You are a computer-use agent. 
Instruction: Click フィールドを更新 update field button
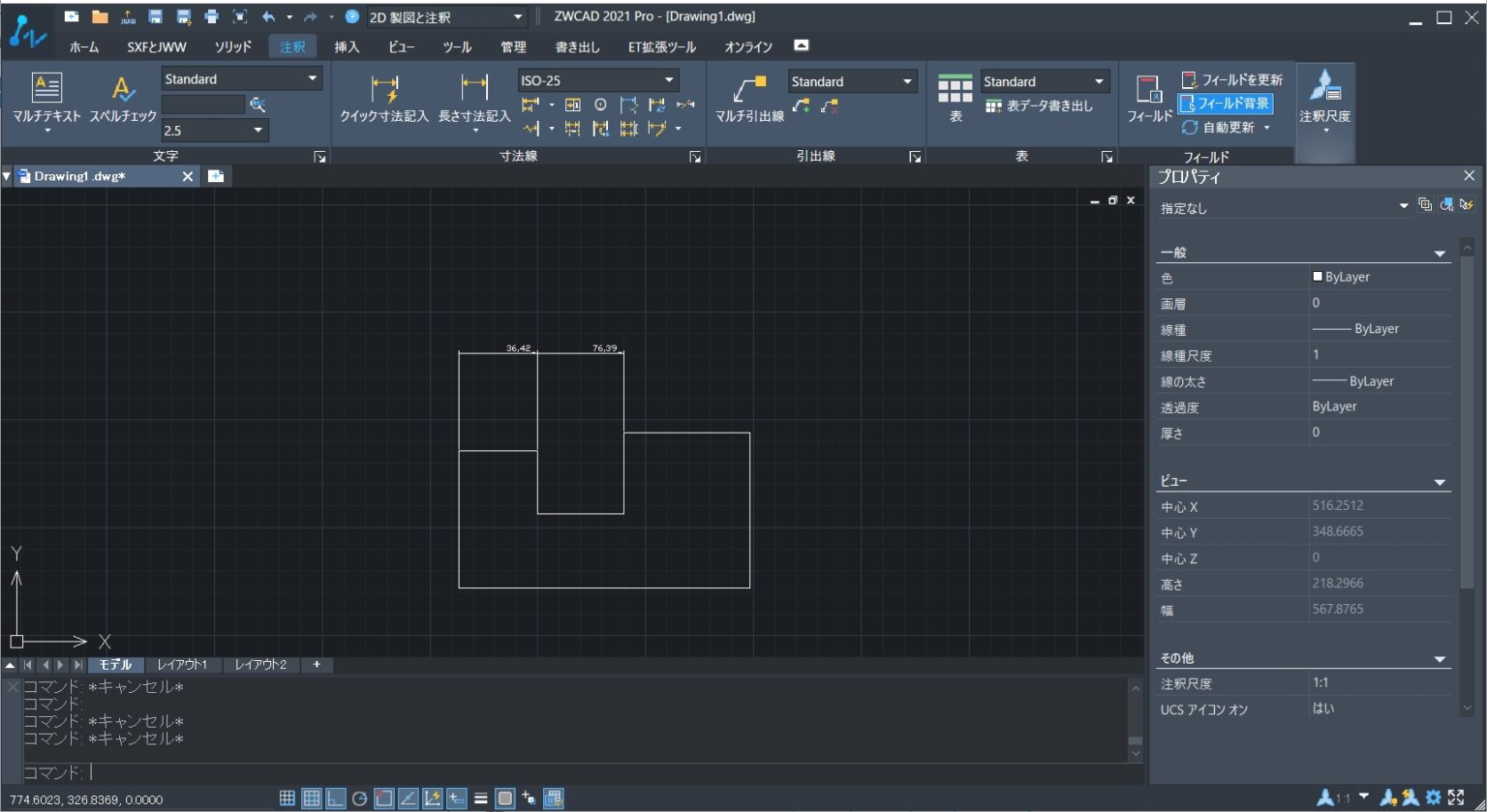point(1231,79)
